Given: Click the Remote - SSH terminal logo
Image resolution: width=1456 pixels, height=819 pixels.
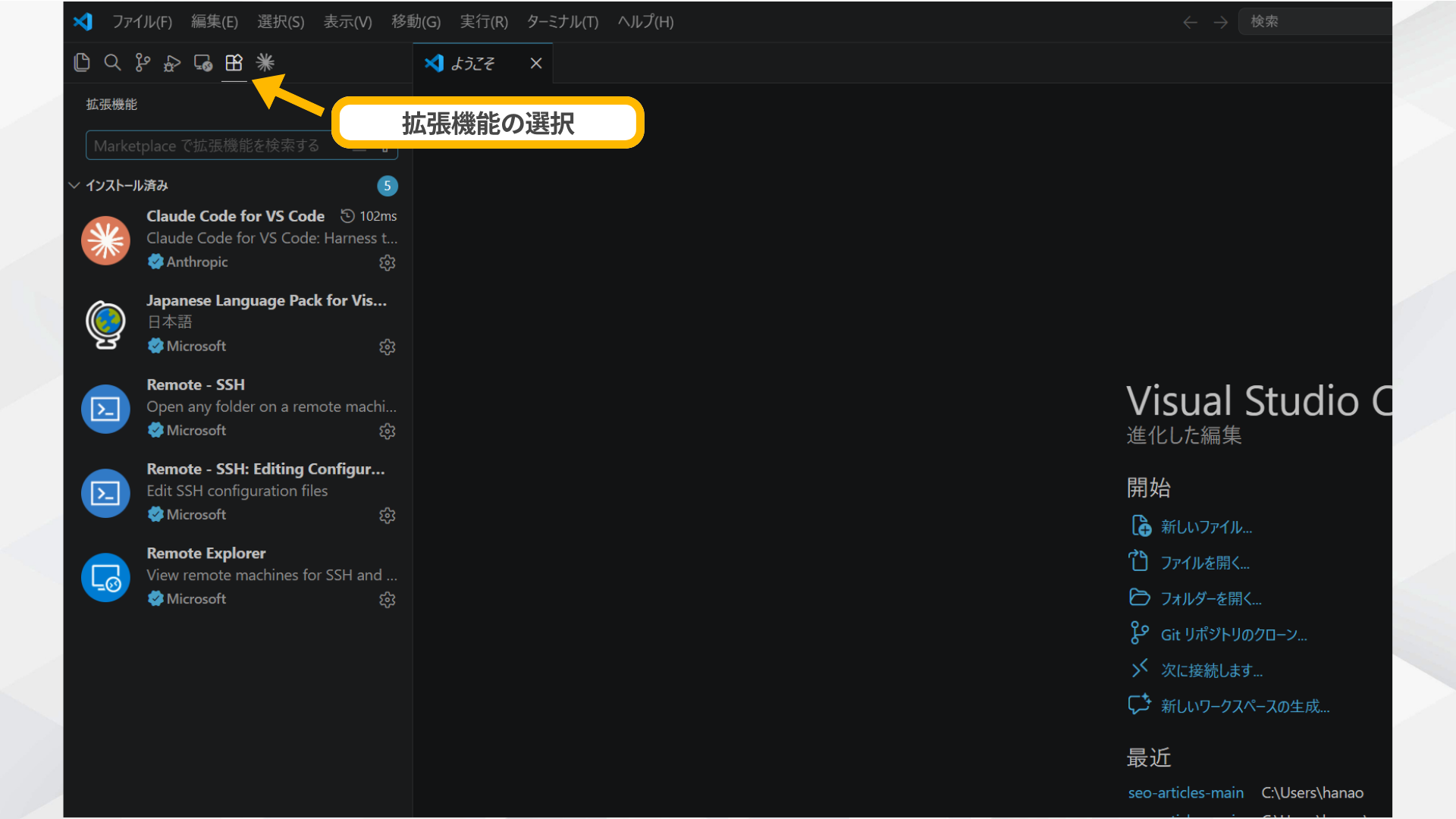Looking at the screenshot, I should coord(105,409).
